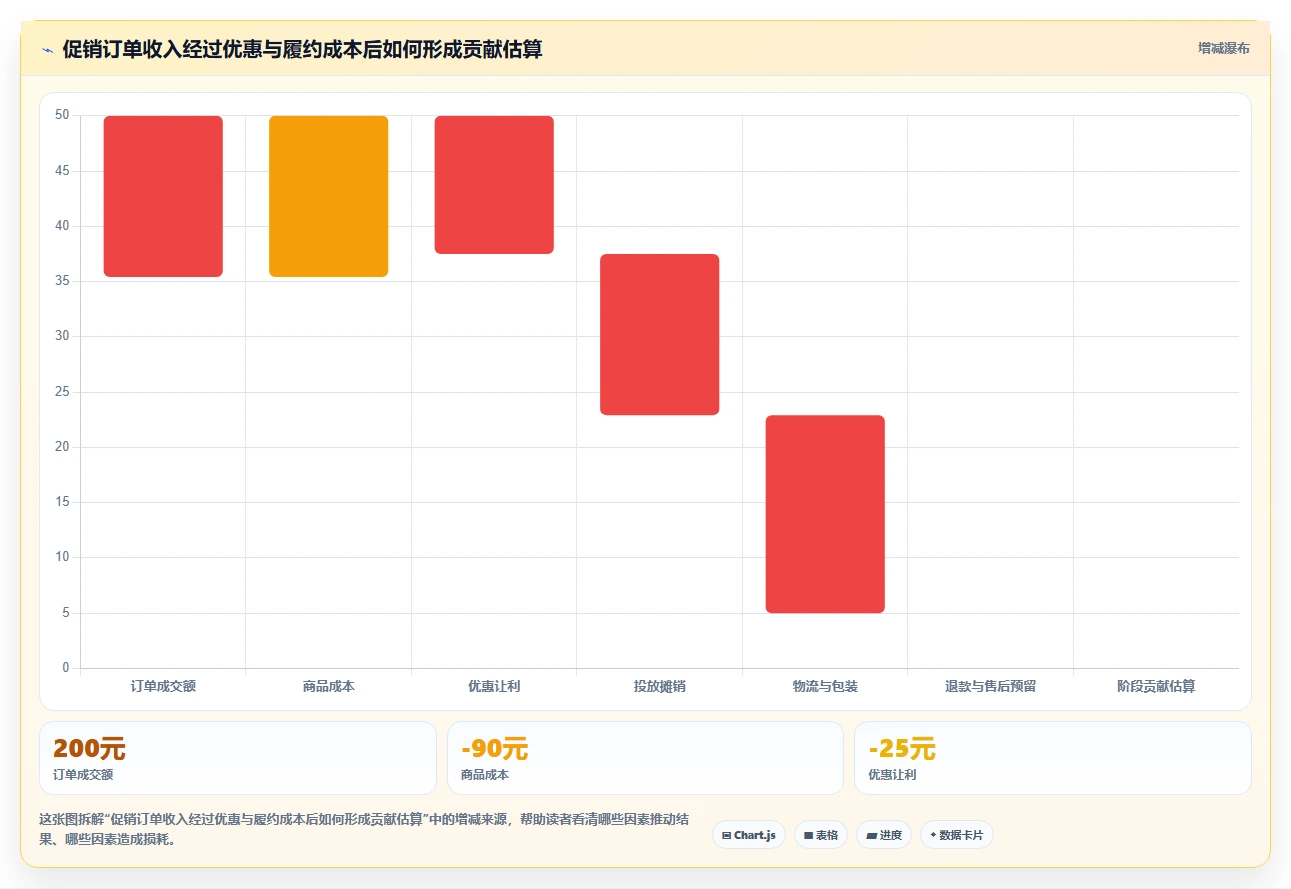Screen dimensions: 1291x889
Task: Click the red 投放摊销 bar
Action: click(660, 334)
